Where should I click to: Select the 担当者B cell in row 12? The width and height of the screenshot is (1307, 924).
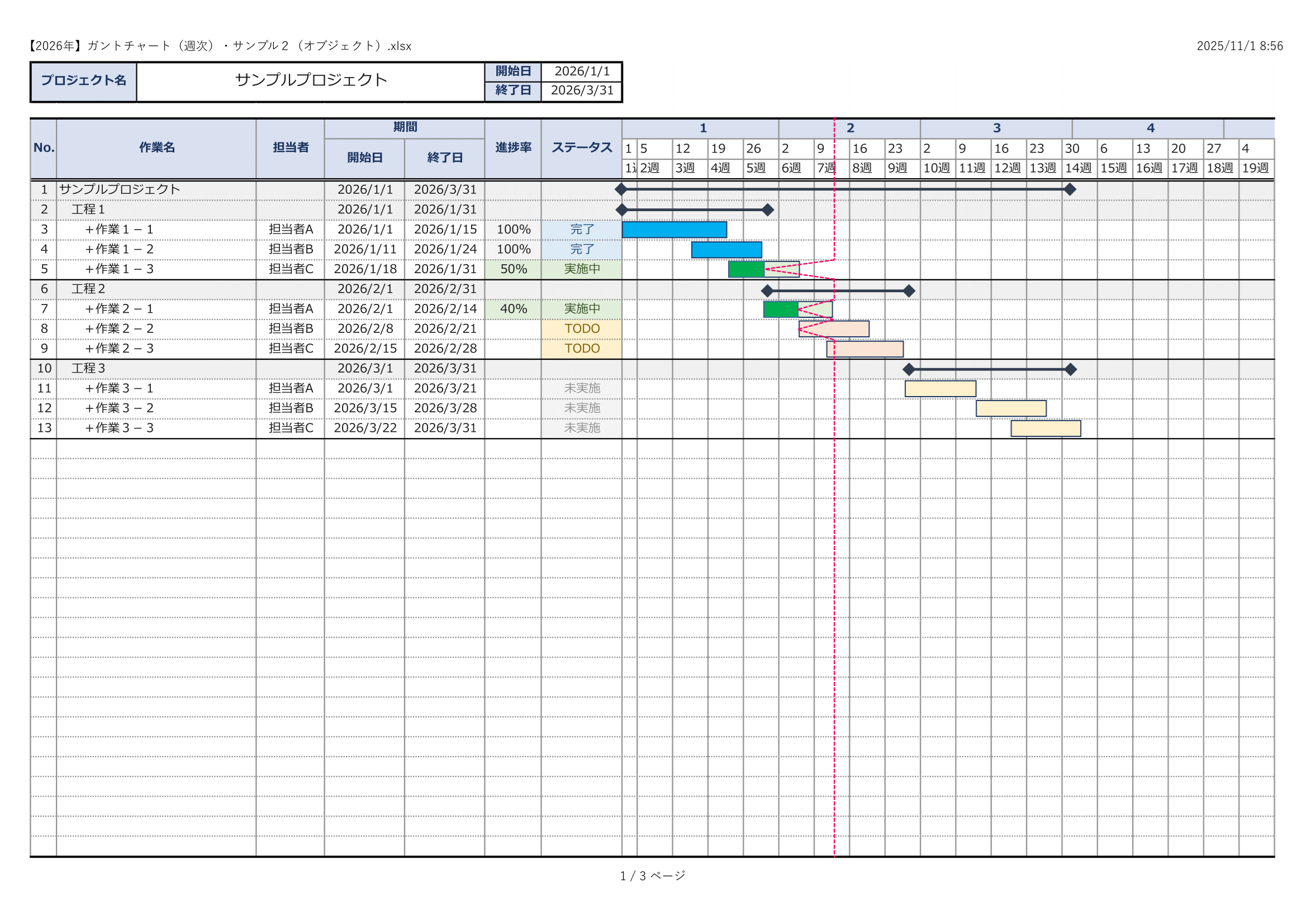click(291, 408)
